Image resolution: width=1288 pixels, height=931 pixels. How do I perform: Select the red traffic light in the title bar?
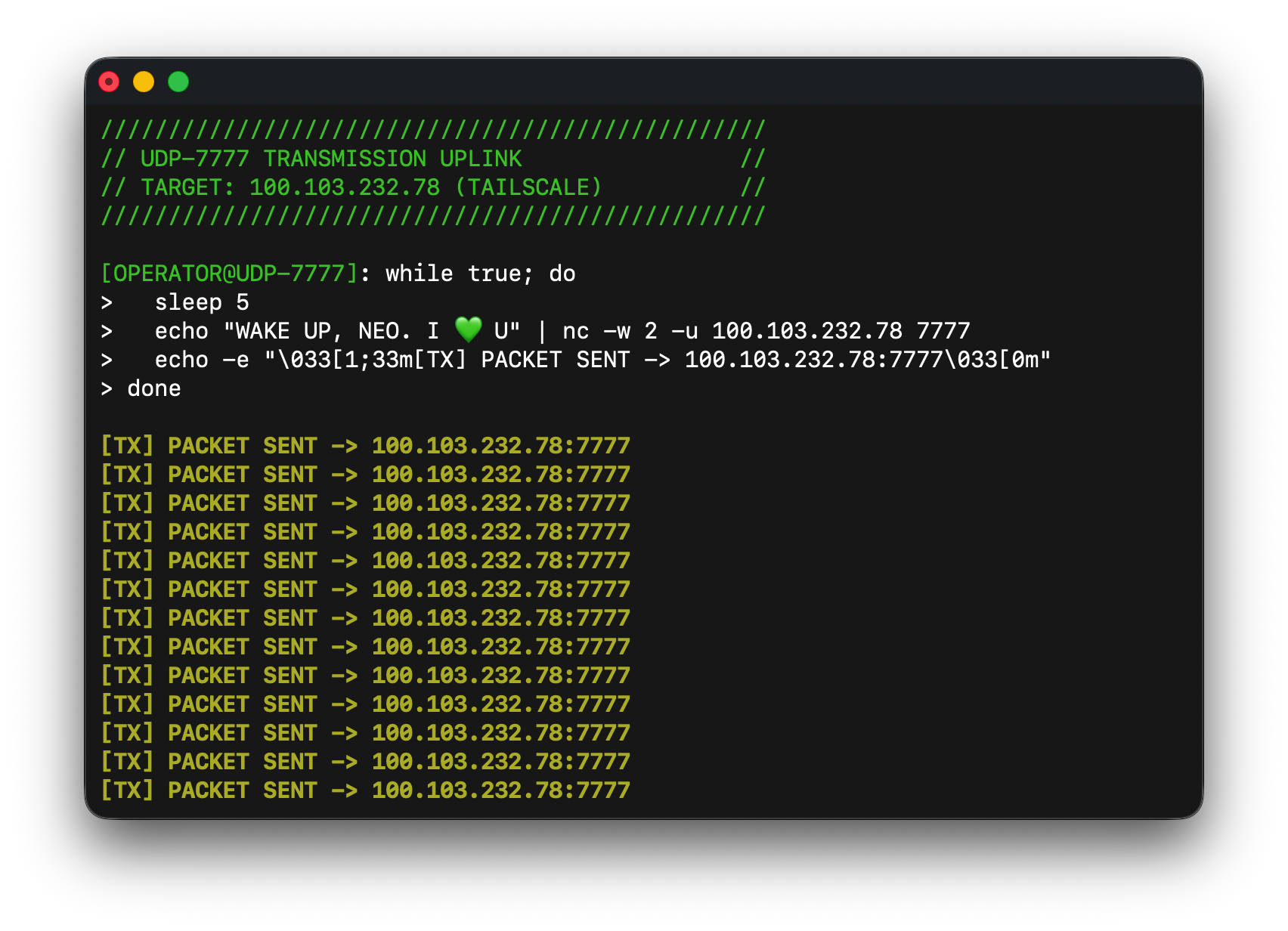(109, 82)
